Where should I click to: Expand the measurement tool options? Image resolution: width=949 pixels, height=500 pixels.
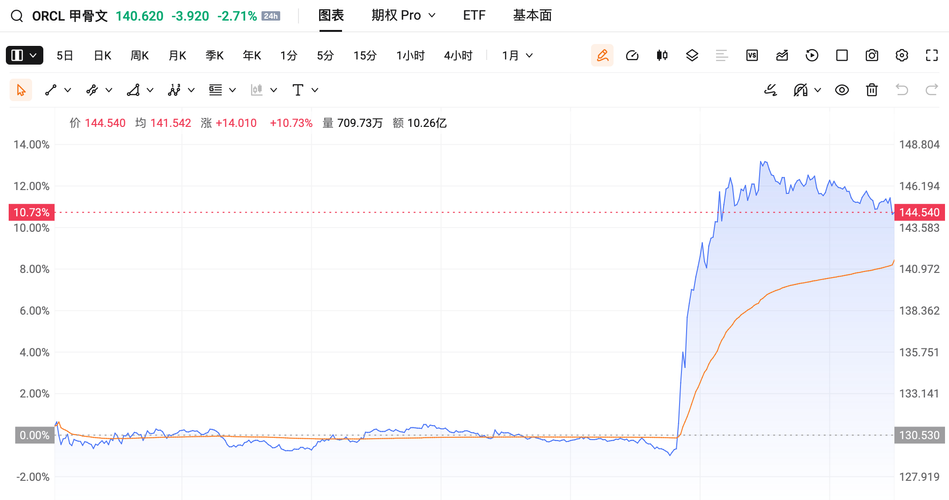pyautogui.click(x=274, y=90)
